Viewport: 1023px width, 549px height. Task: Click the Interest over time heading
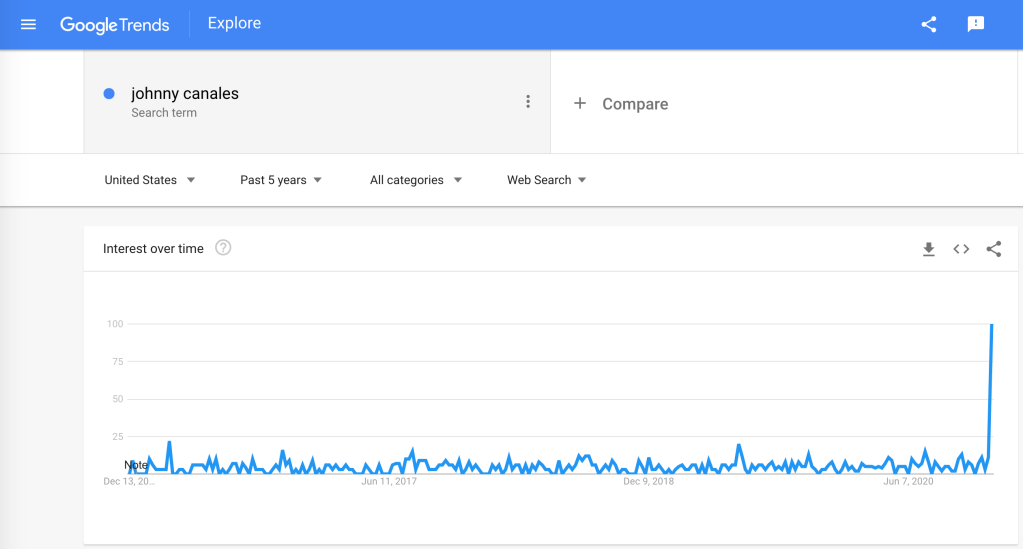pos(153,249)
